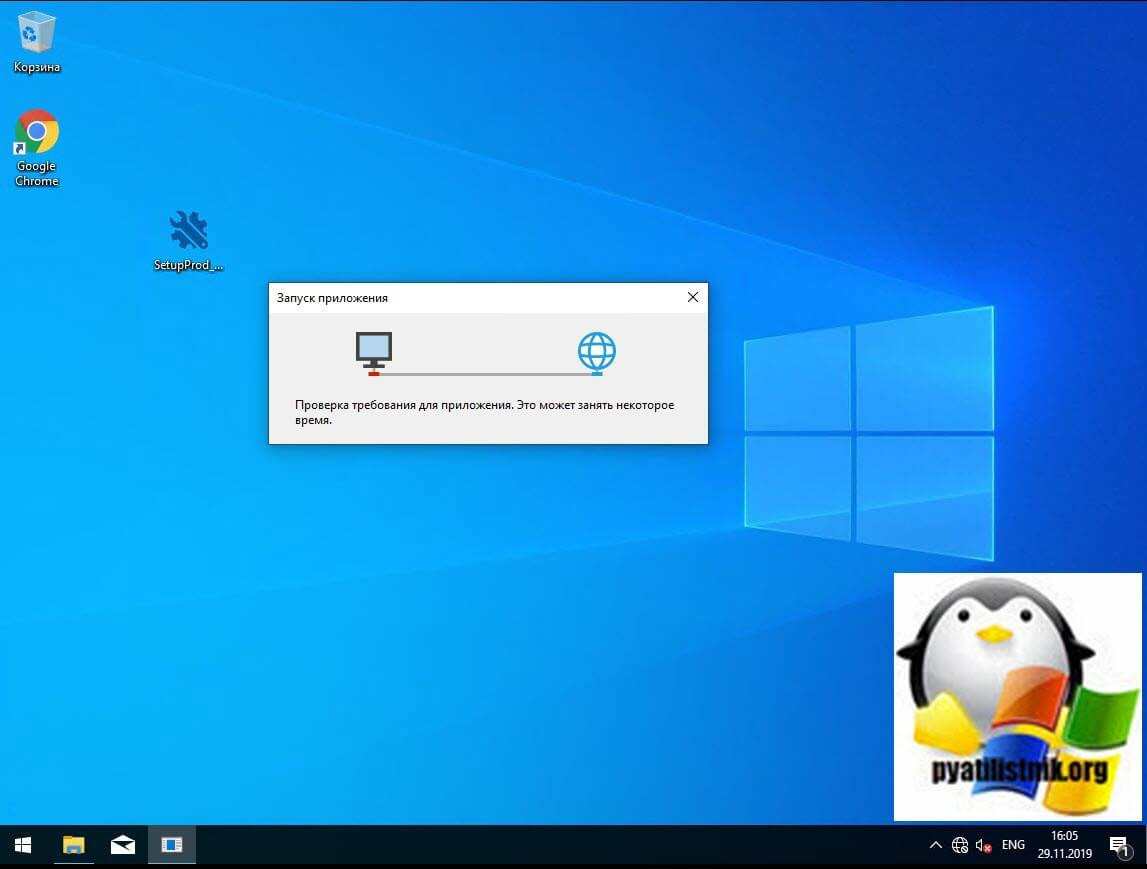Click the globe icon in the setup dialog
Viewport: 1147px width, 869px height.
click(597, 352)
